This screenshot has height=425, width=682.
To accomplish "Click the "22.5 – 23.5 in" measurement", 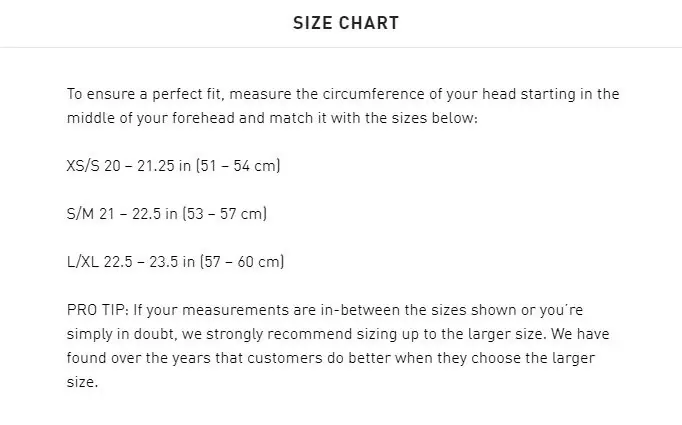I will coord(150,262).
